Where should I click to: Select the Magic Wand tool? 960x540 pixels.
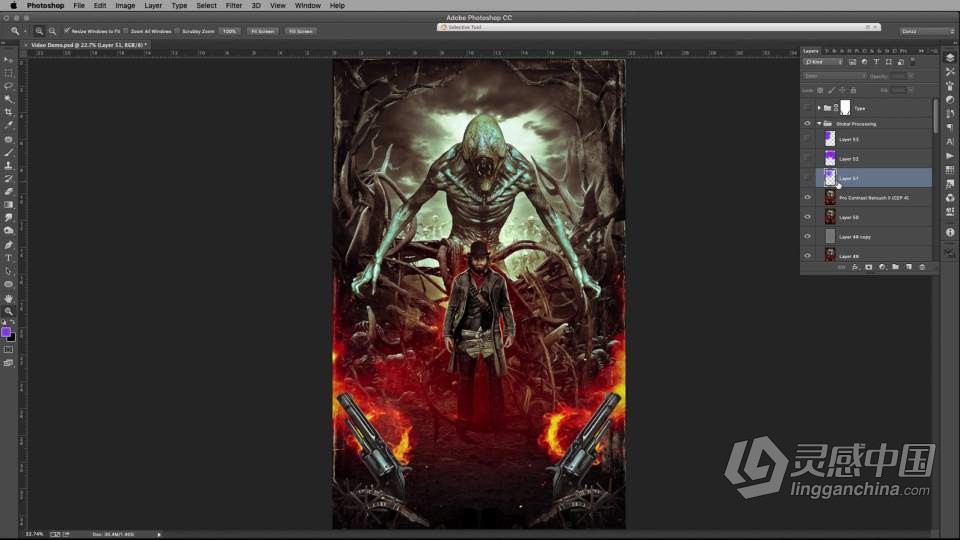tap(9, 99)
